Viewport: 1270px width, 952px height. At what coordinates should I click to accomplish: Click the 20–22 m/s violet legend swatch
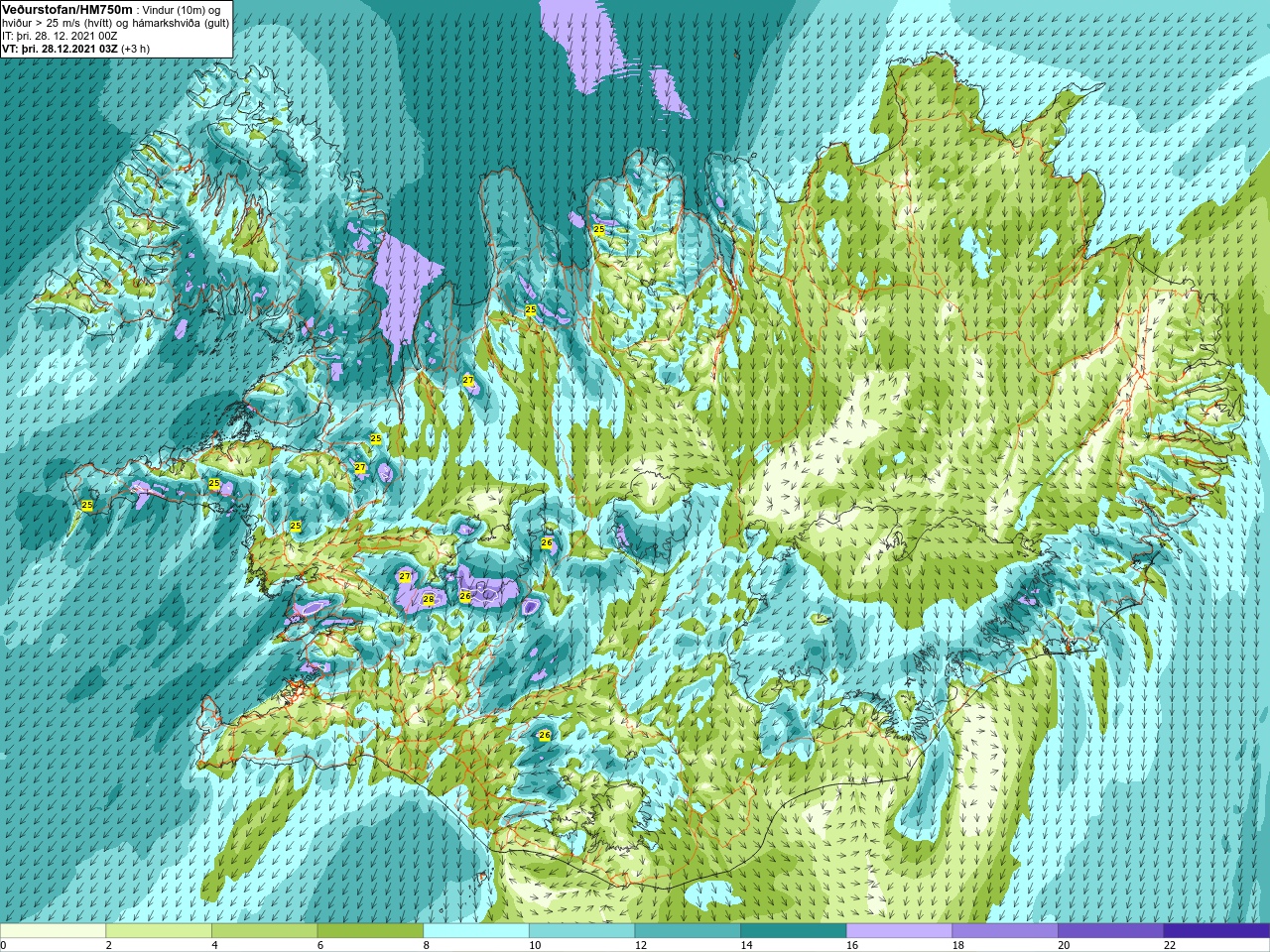1110,931
